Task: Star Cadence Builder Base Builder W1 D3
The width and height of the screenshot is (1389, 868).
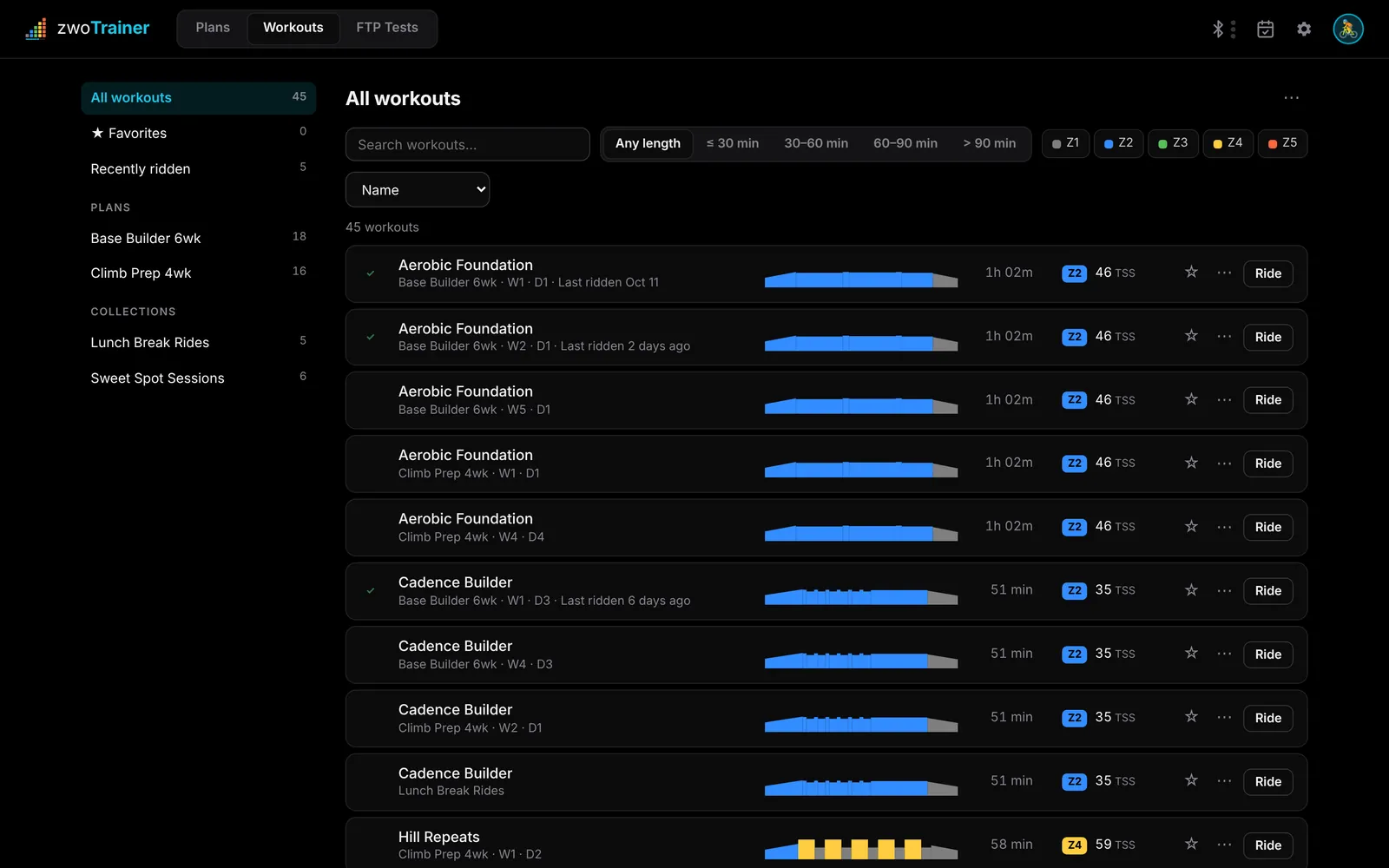Action: 1191,590
